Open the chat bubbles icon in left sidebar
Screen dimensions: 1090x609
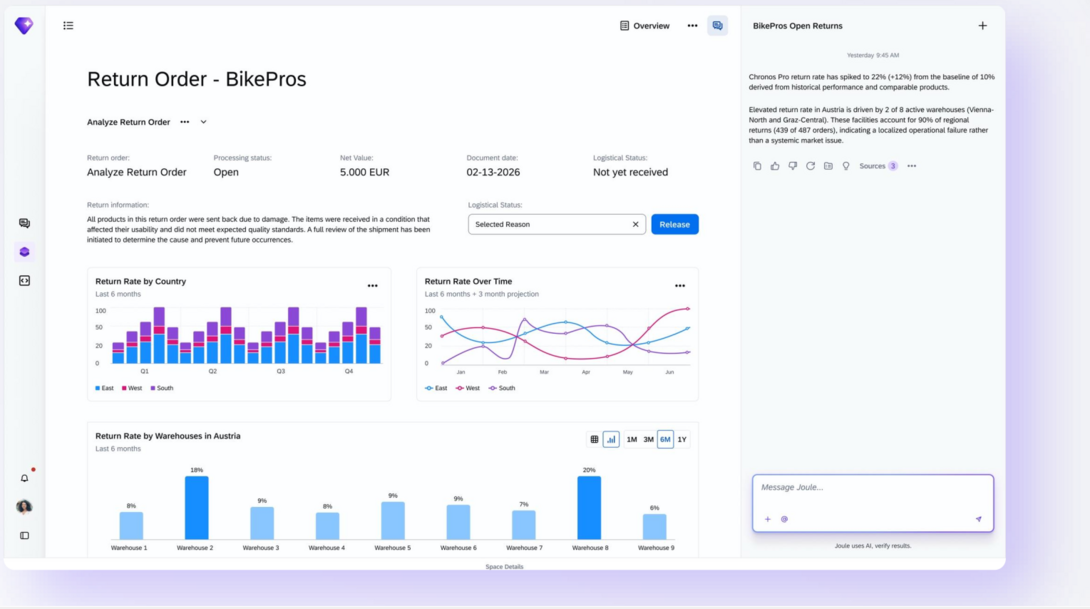pyautogui.click(x=24, y=223)
